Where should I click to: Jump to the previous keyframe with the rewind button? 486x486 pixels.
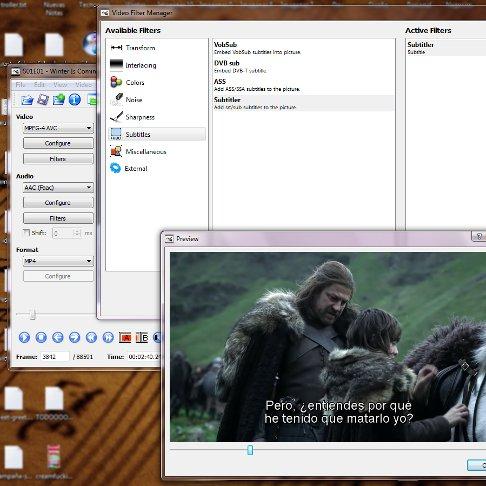coord(91,337)
